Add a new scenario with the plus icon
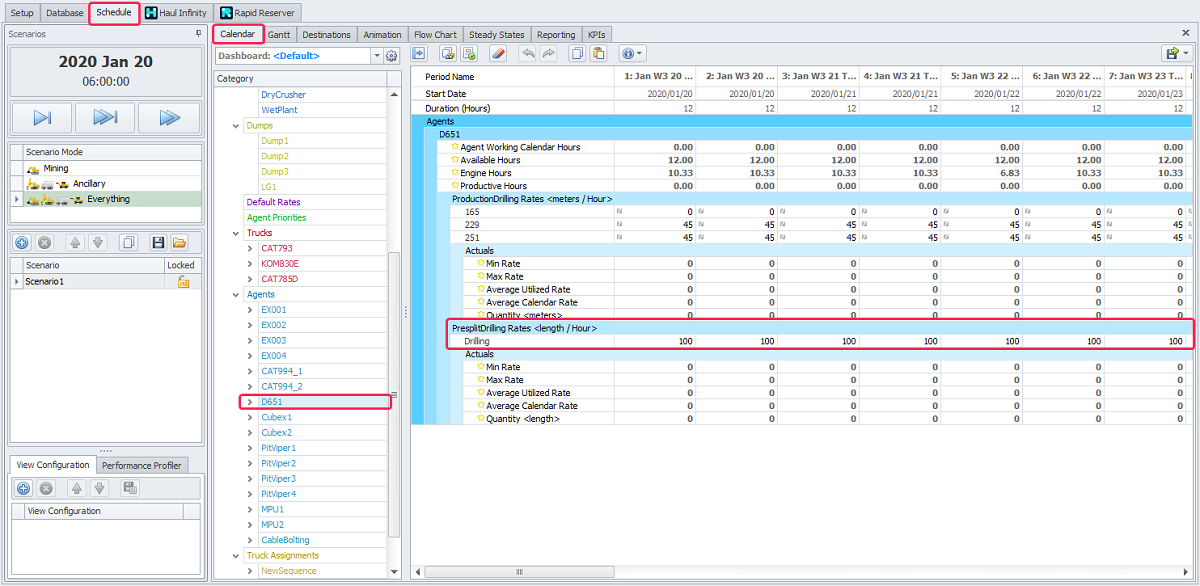 click(x=22, y=243)
